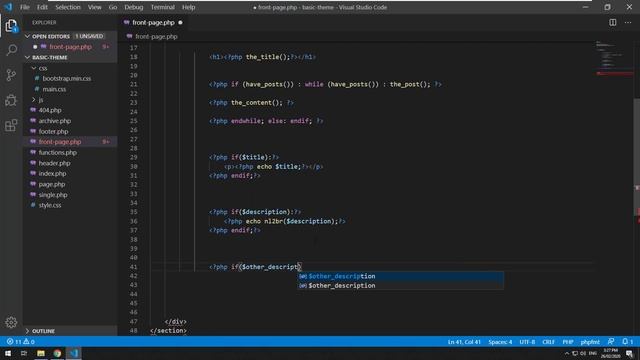Collapse the BASIC-THEME folder section
The width and height of the screenshot is (640, 360).
click(x=27, y=58)
